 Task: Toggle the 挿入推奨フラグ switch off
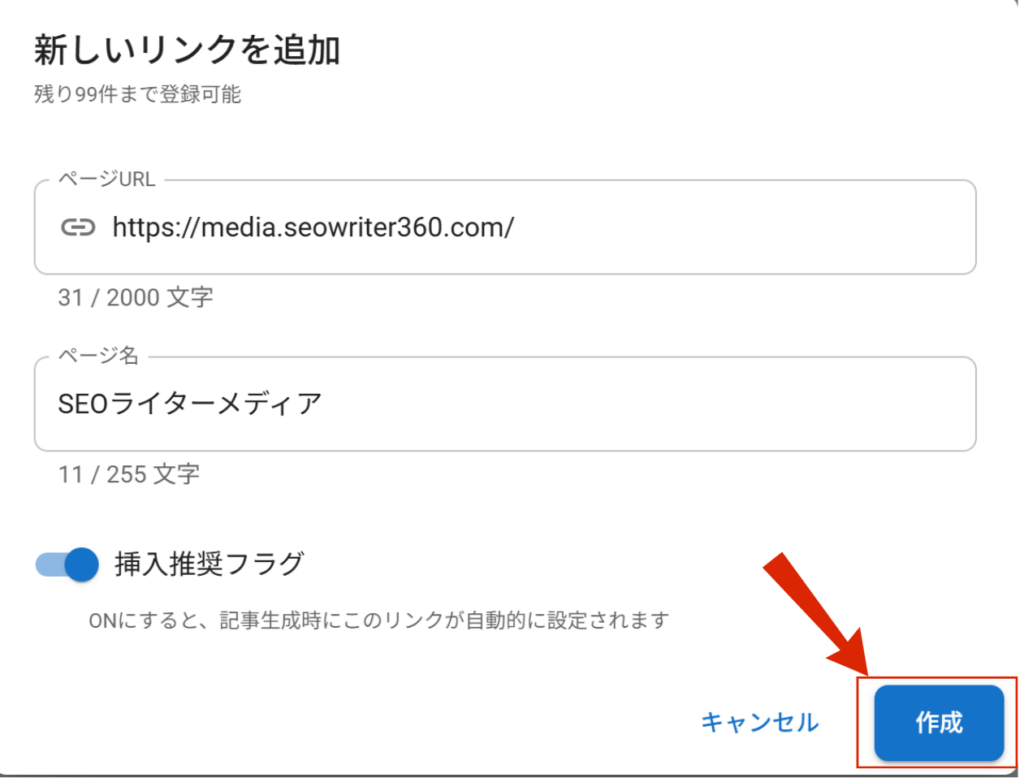[68, 565]
